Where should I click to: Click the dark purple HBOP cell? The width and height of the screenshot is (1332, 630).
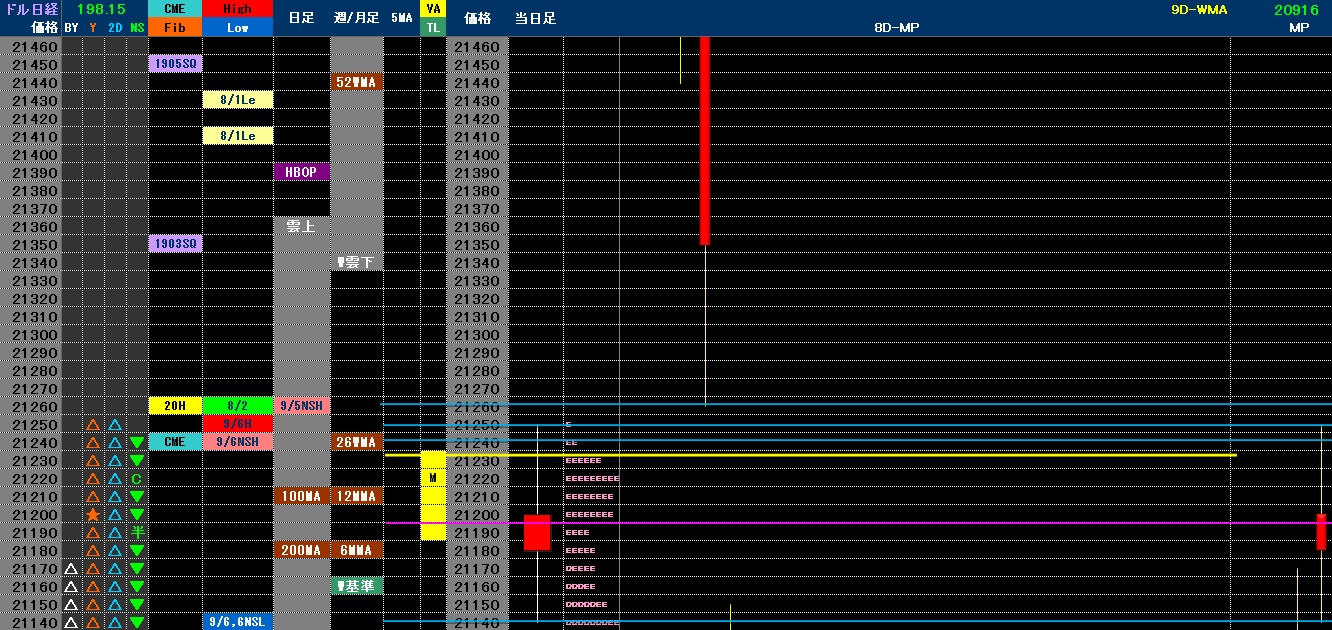[x=301, y=172]
